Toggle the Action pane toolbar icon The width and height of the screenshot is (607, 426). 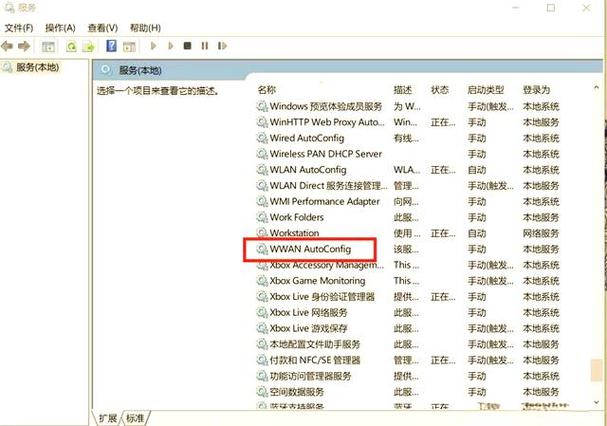tap(129, 46)
